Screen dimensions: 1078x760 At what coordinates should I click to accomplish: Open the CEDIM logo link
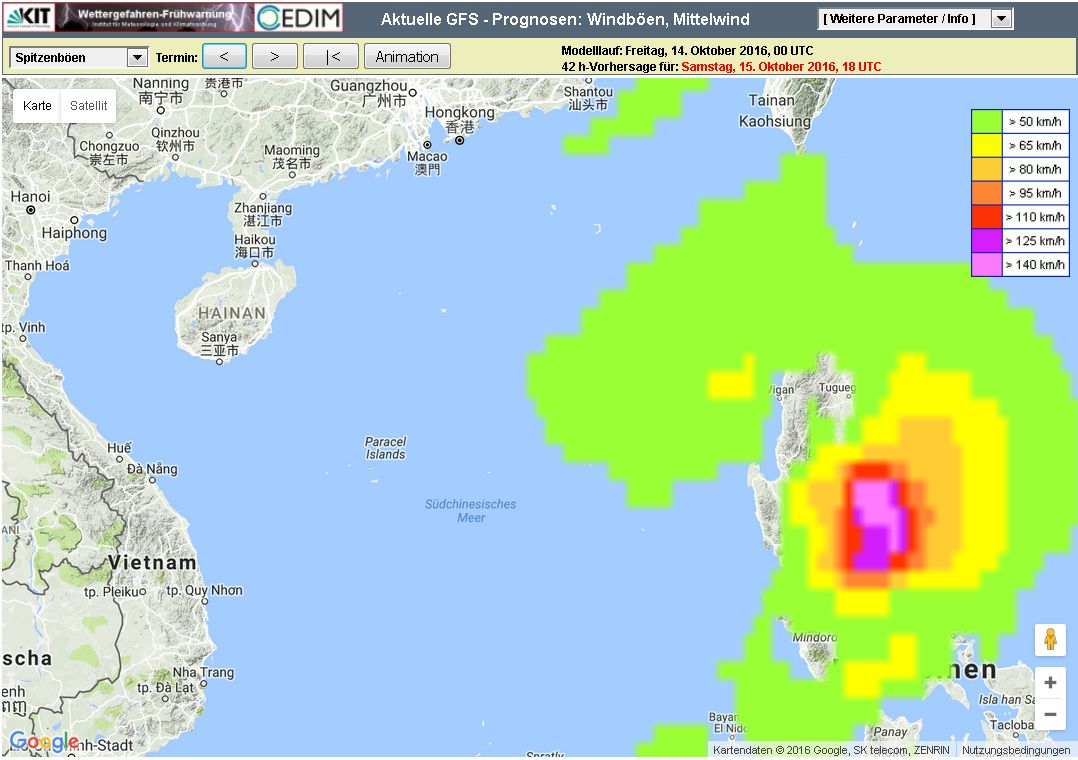[x=298, y=17]
